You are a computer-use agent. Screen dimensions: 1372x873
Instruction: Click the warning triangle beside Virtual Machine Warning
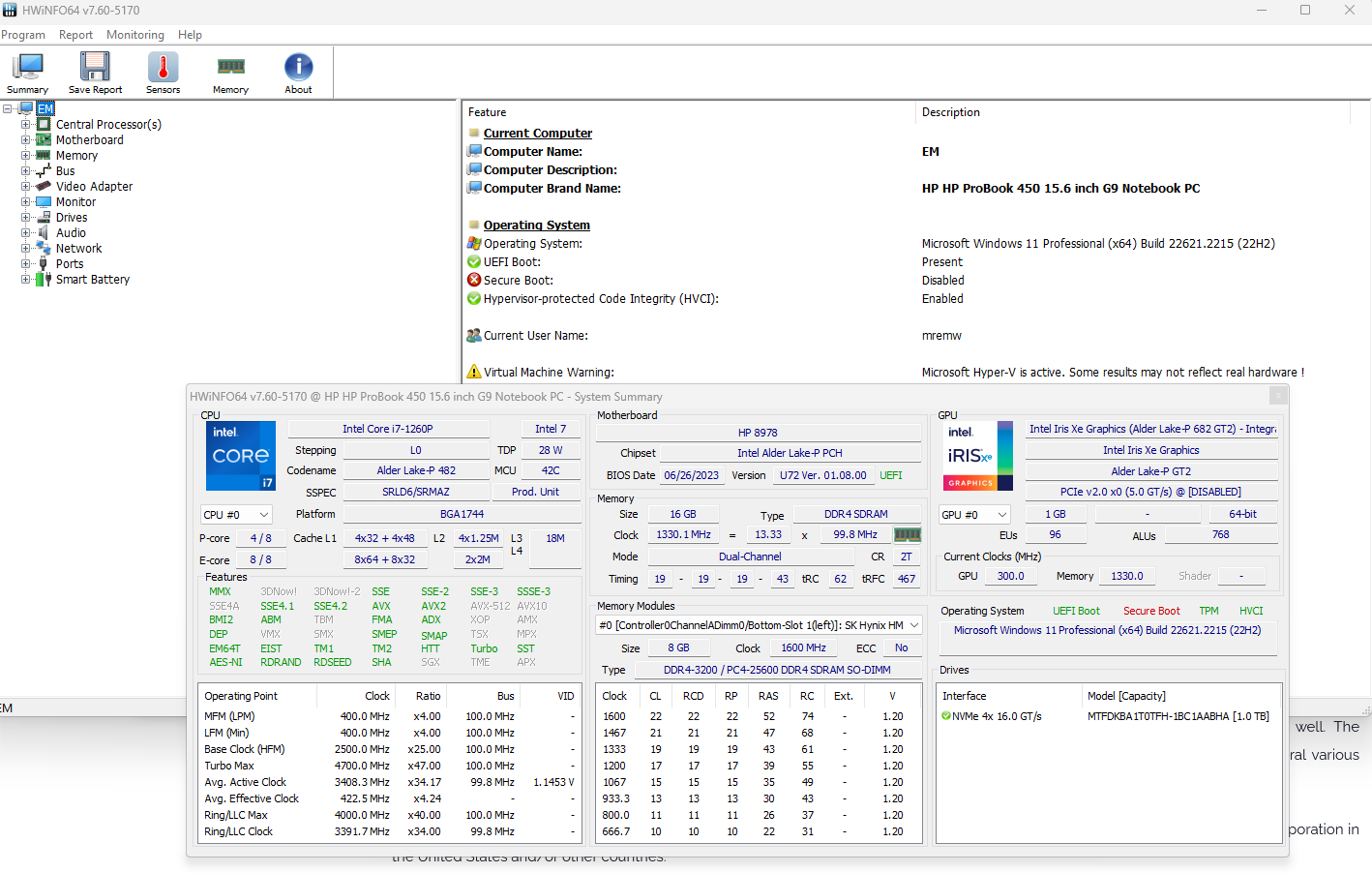(474, 373)
